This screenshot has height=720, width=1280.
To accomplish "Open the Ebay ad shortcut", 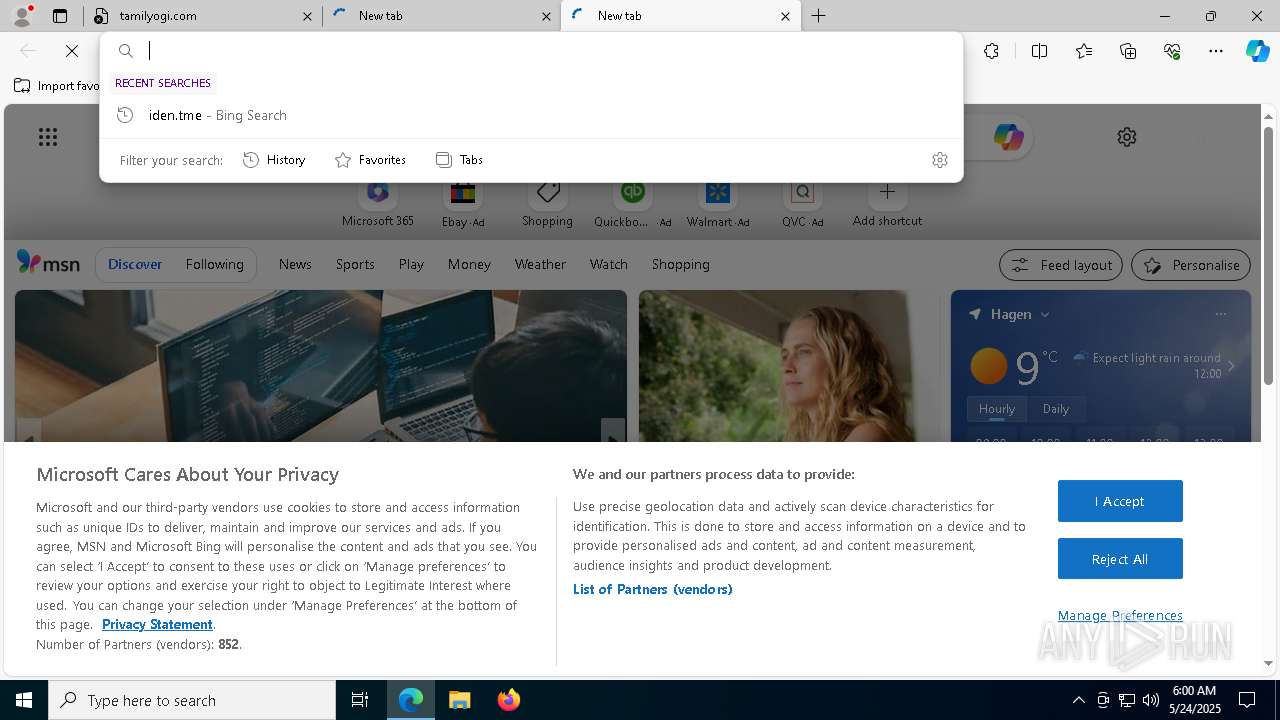I will click(x=463, y=205).
